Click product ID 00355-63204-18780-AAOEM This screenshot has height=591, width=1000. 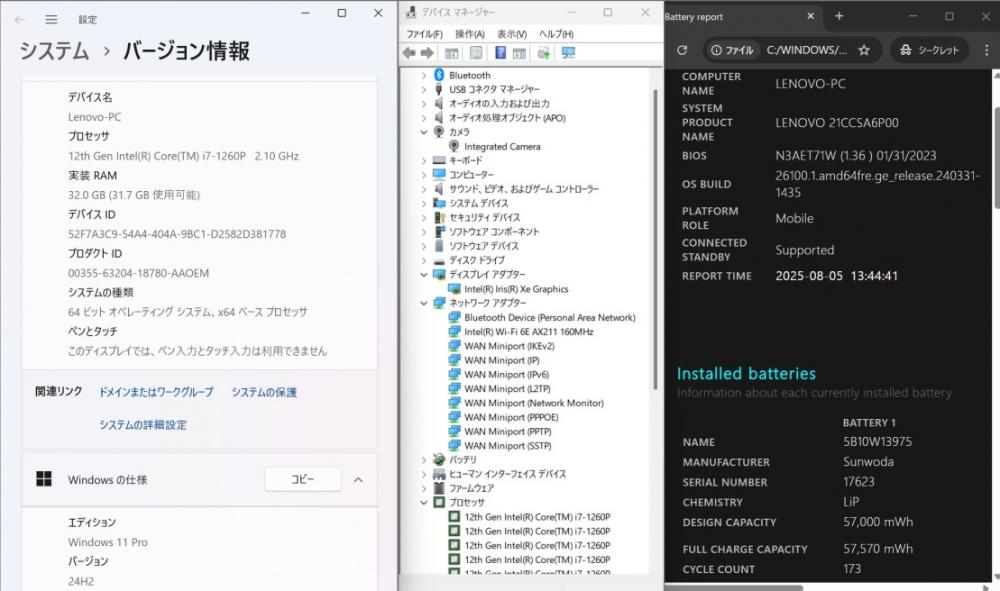(138, 273)
